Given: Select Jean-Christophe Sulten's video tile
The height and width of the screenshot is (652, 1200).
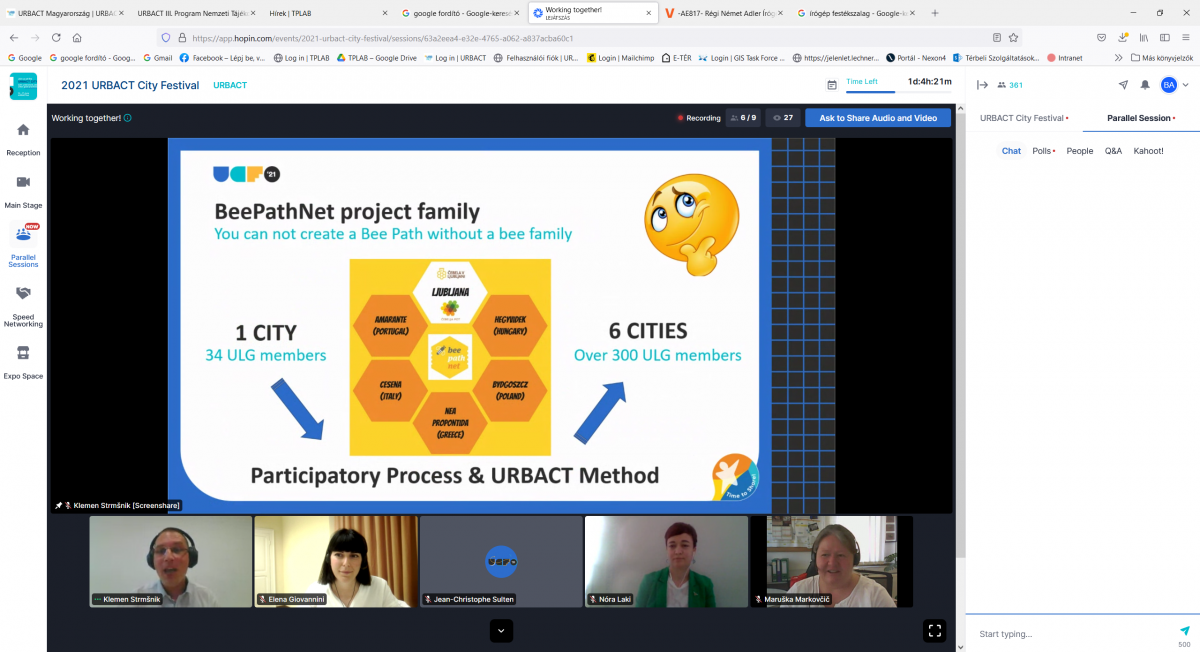Looking at the screenshot, I should point(501,561).
